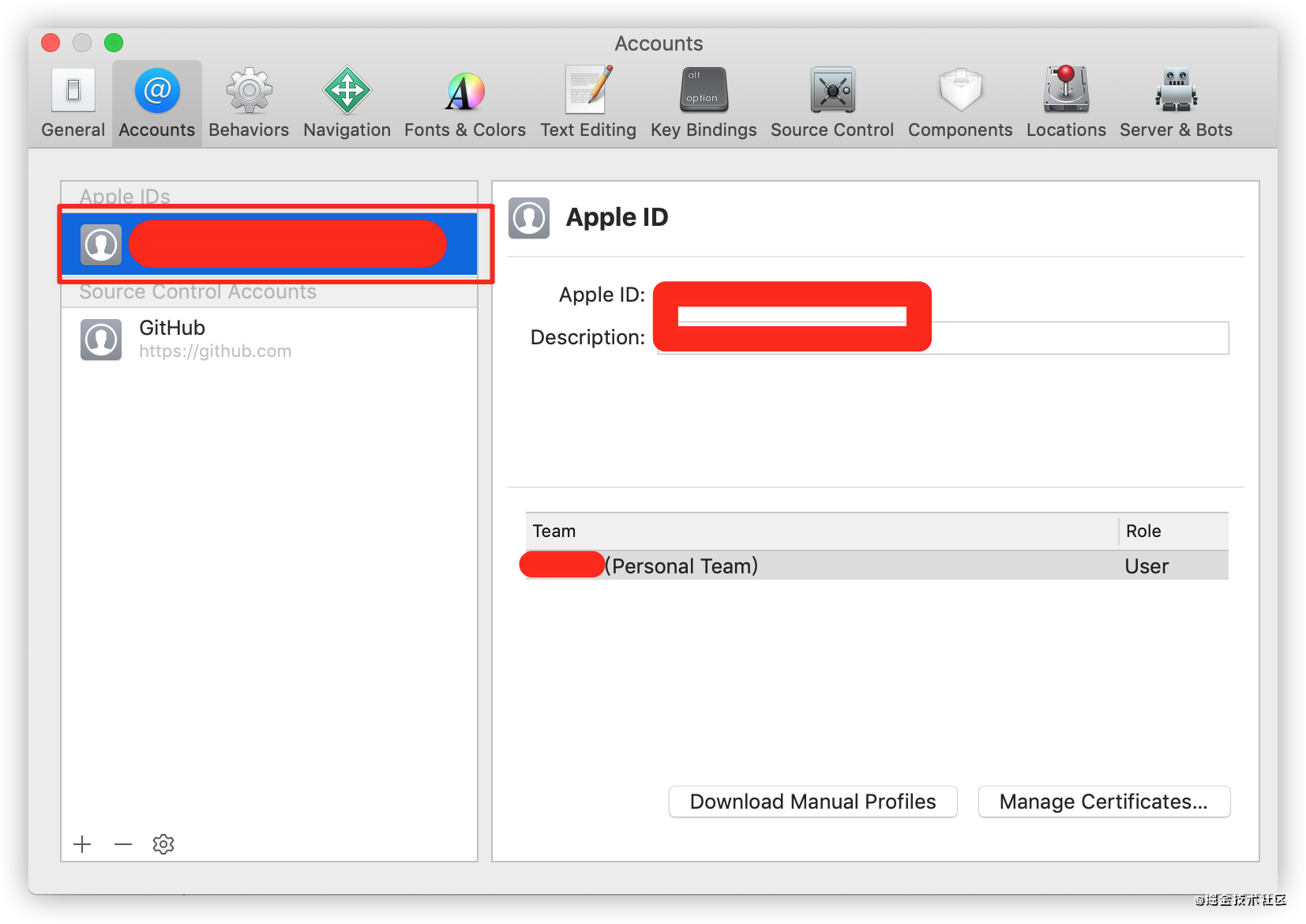Click the Apple ID avatar in detail pane

529,218
